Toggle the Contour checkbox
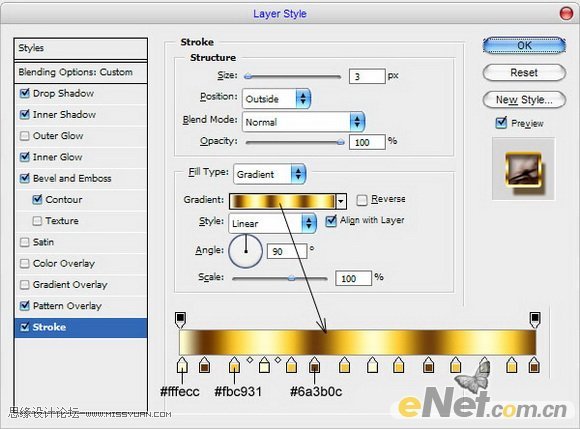The height and width of the screenshot is (429, 580). (x=37, y=199)
